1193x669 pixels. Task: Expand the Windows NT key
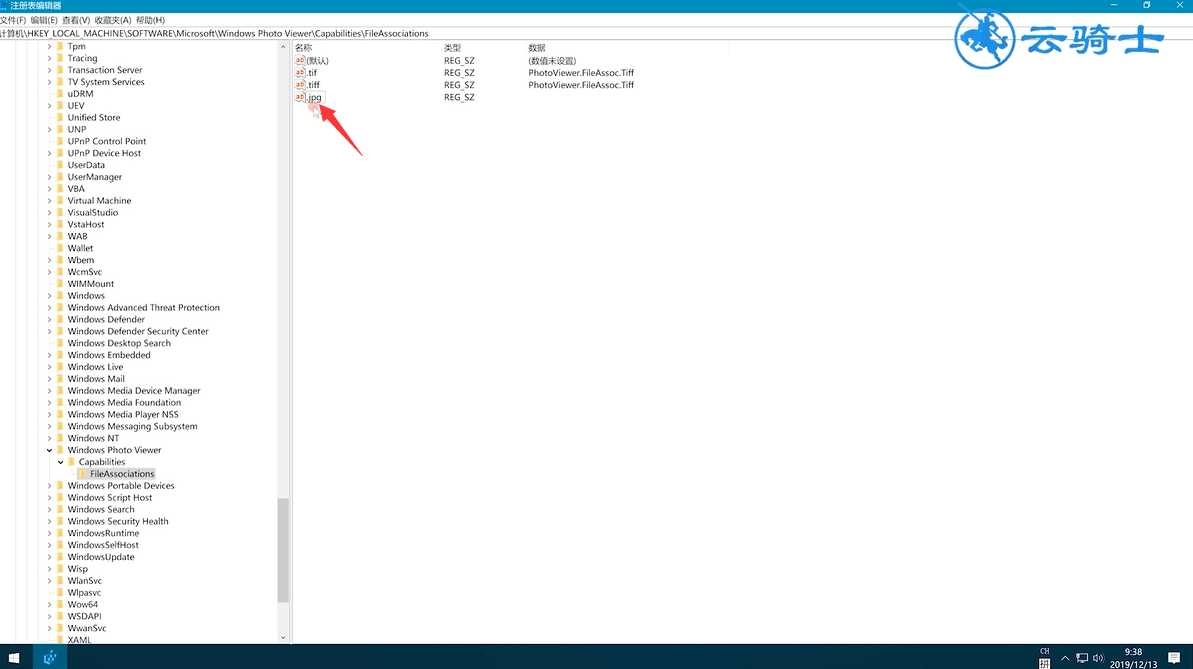[49, 438]
